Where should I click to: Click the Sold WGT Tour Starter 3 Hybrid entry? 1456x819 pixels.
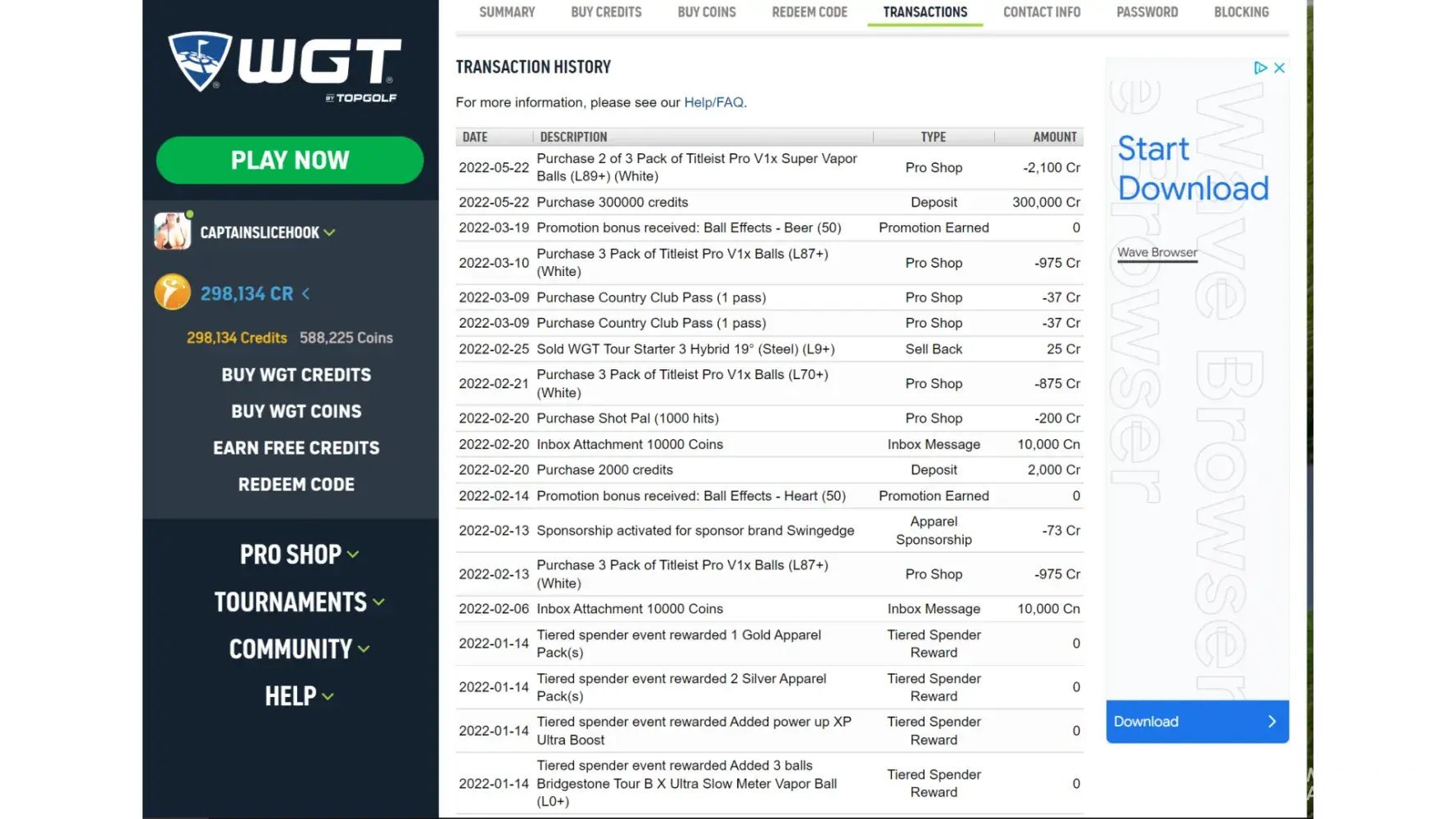coord(685,349)
